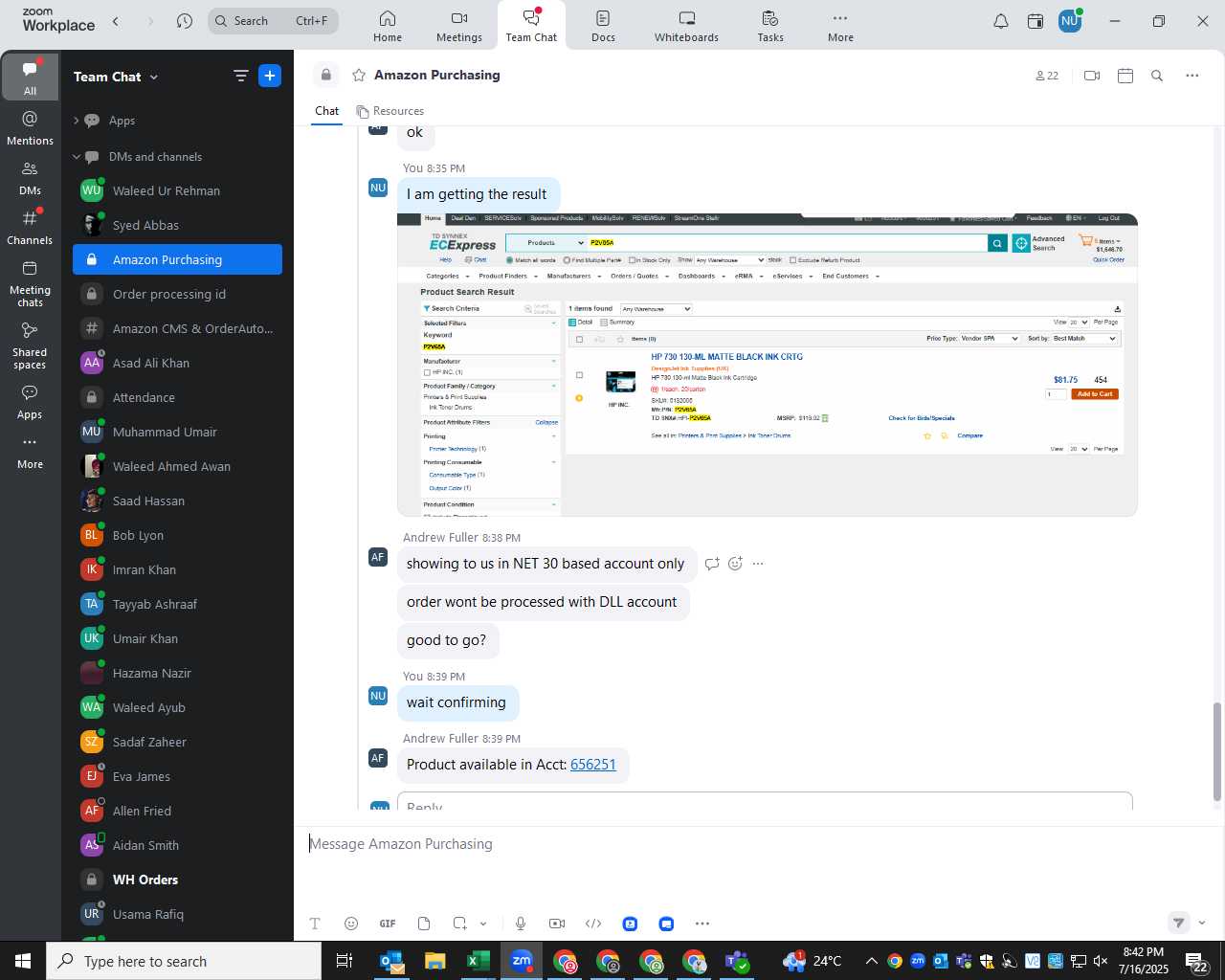Open chat with Waleed Ur Rehman
The height and width of the screenshot is (980, 1225).
click(178, 191)
